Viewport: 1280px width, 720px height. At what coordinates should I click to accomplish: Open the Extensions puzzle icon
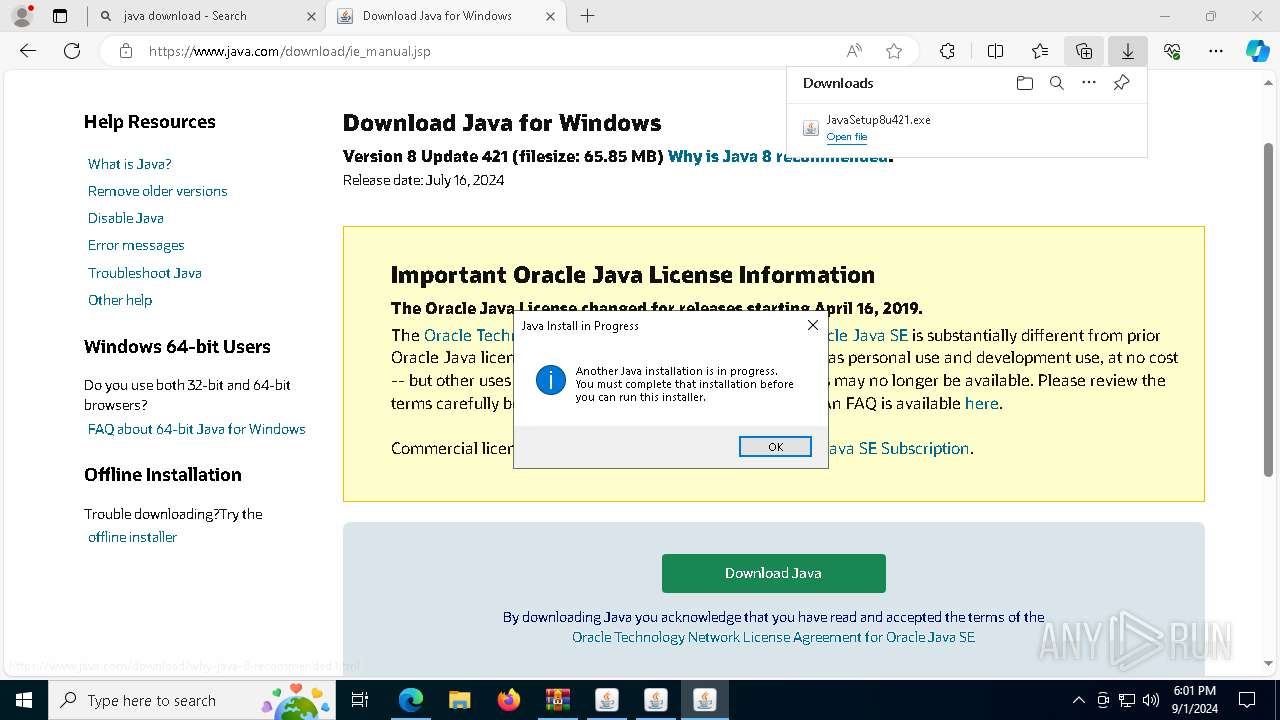947,51
